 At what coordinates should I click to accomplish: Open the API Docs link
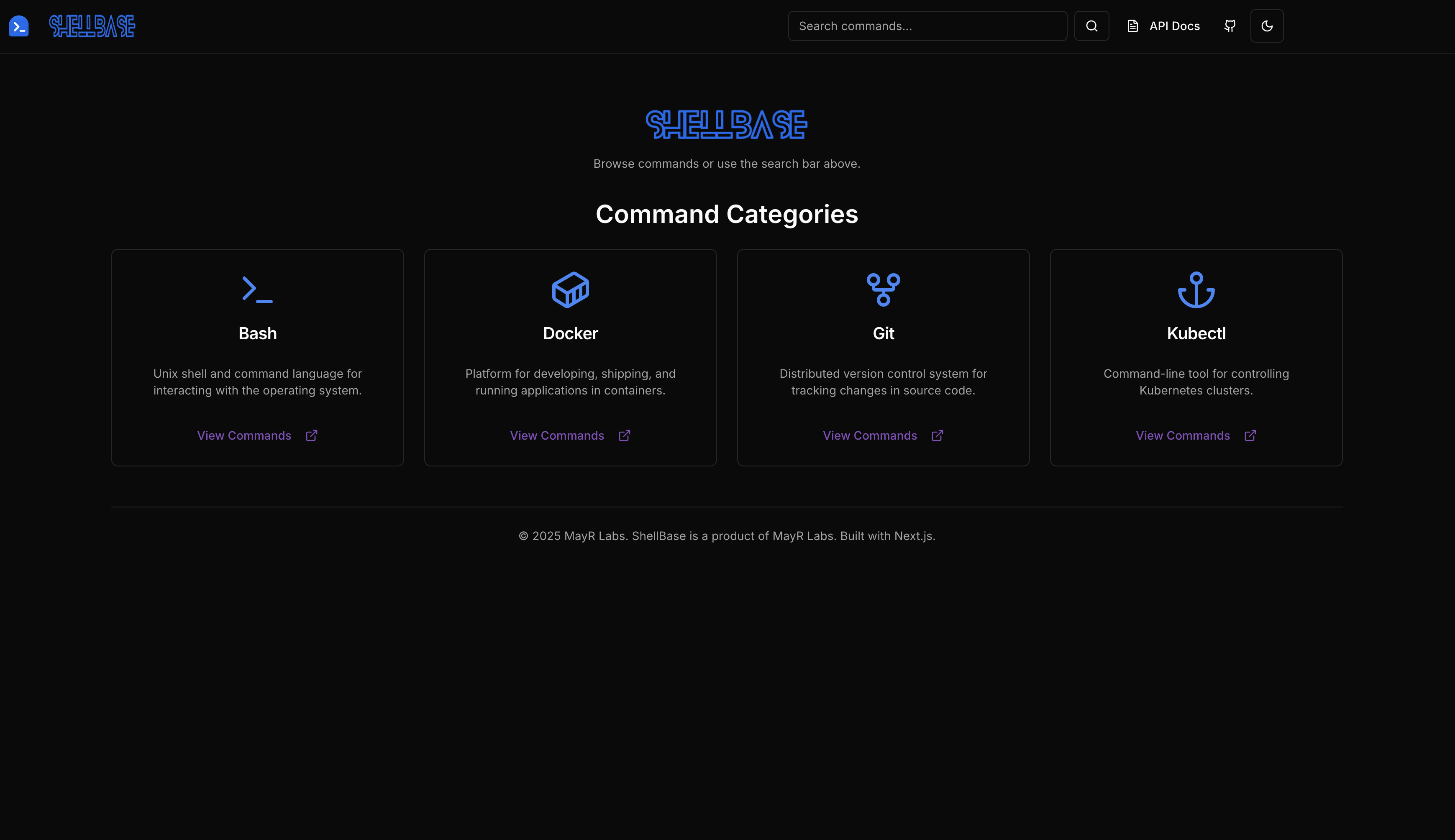click(x=1174, y=26)
